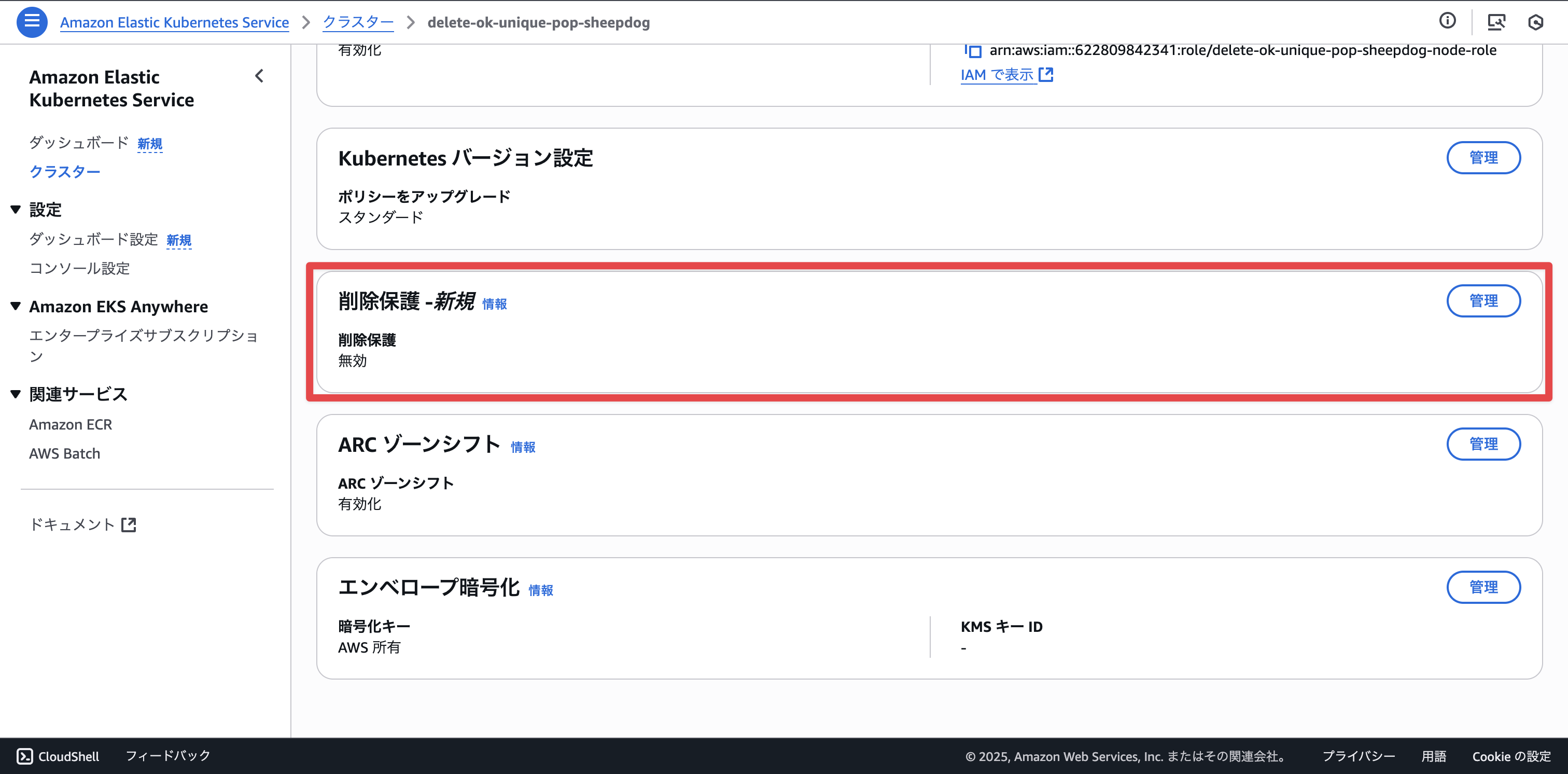The width and height of the screenshot is (1568, 774).
Task: Click external link icon next to IAM で表示
Action: pyautogui.click(x=1046, y=74)
